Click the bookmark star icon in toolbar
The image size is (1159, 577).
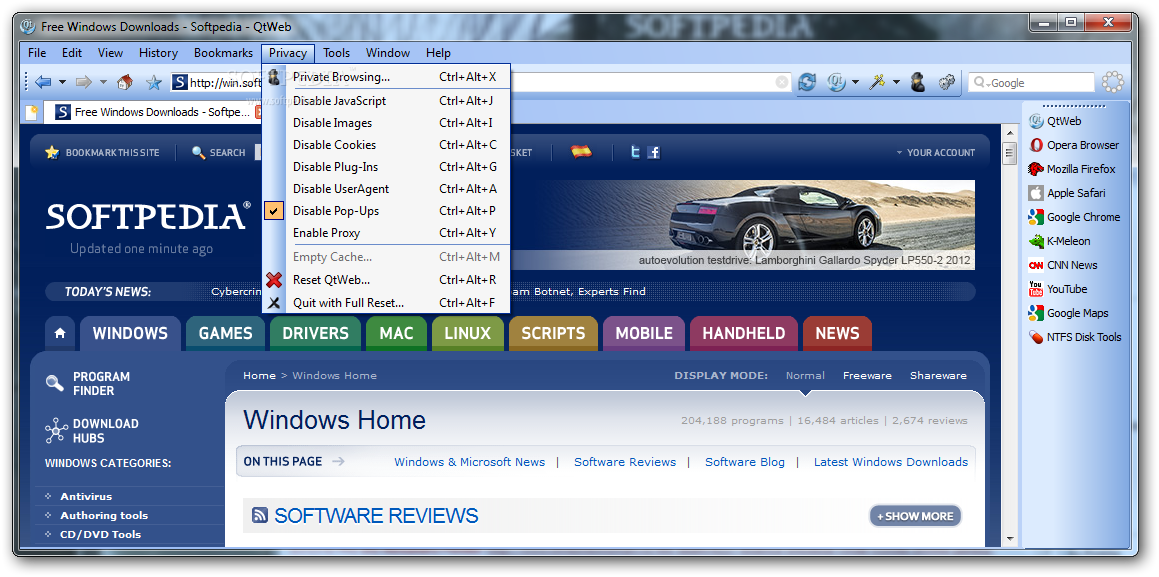click(x=154, y=82)
